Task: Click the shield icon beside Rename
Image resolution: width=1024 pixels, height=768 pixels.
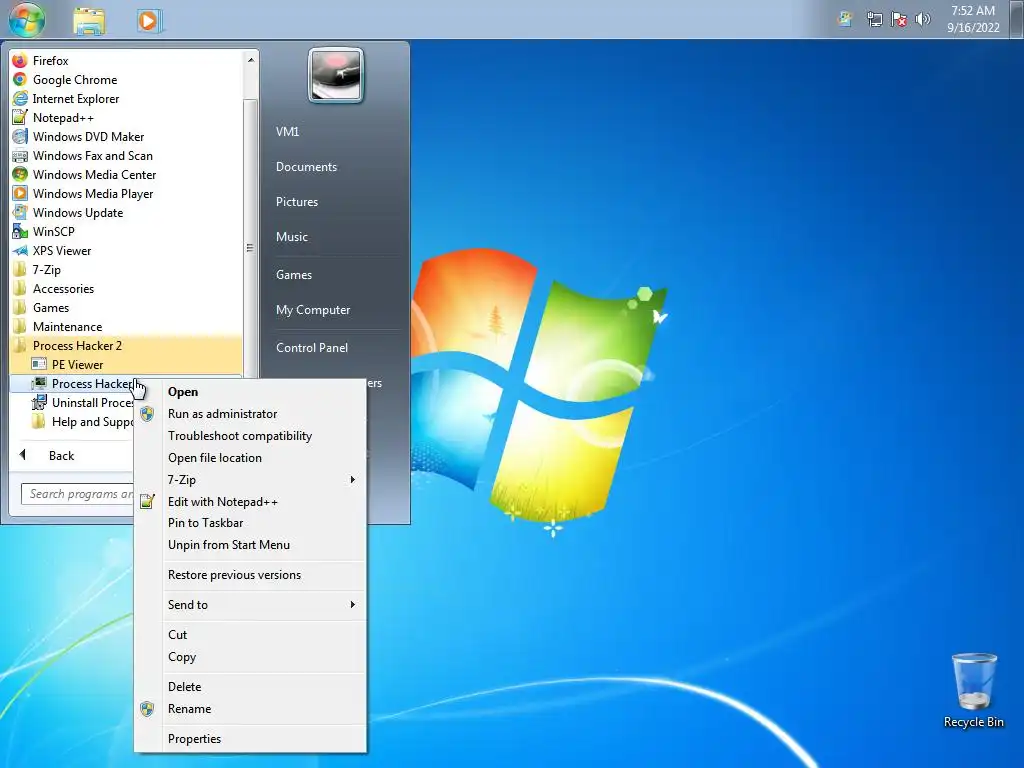Action: [148, 709]
